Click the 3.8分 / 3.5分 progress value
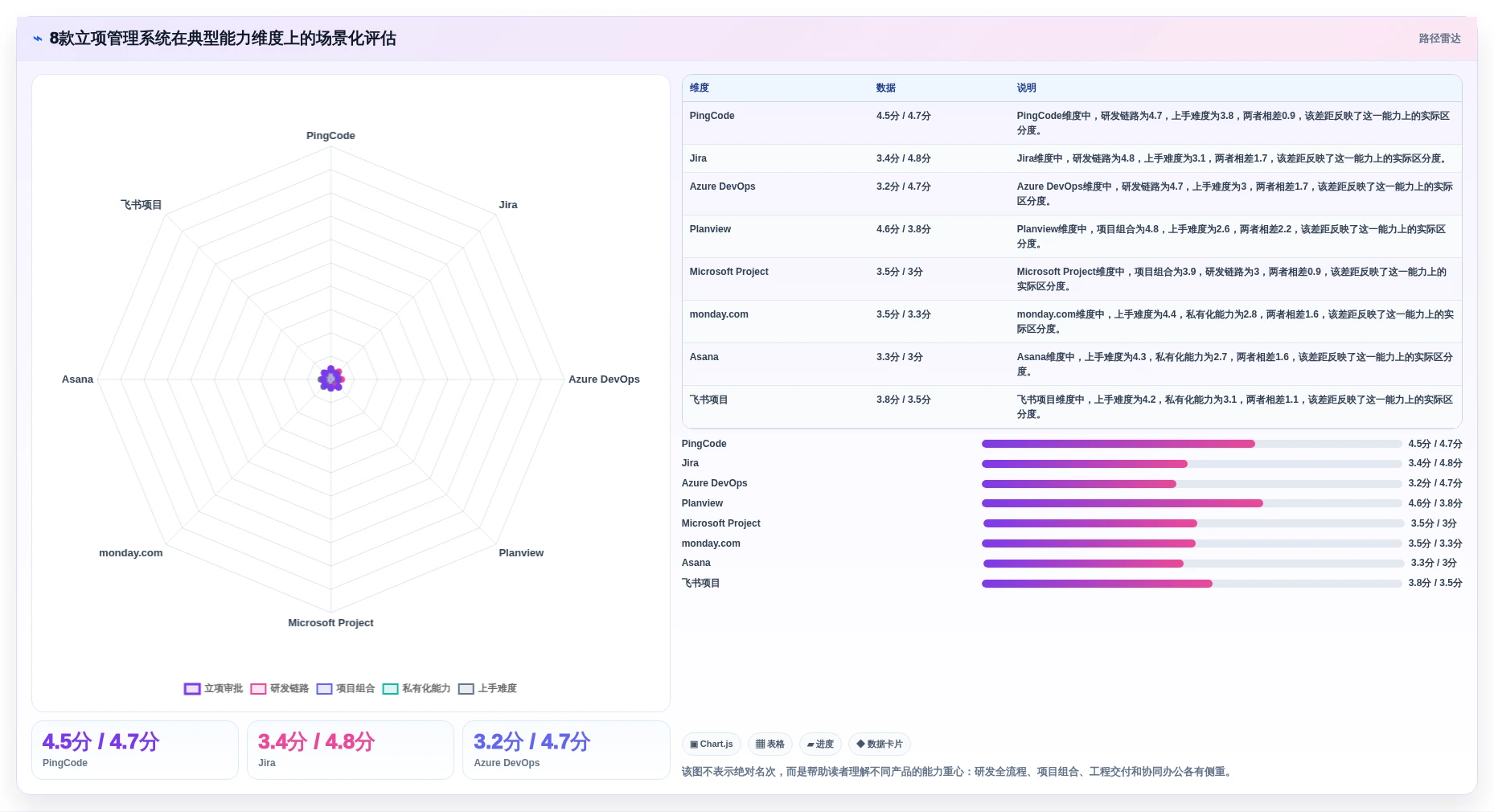 (1435, 583)
